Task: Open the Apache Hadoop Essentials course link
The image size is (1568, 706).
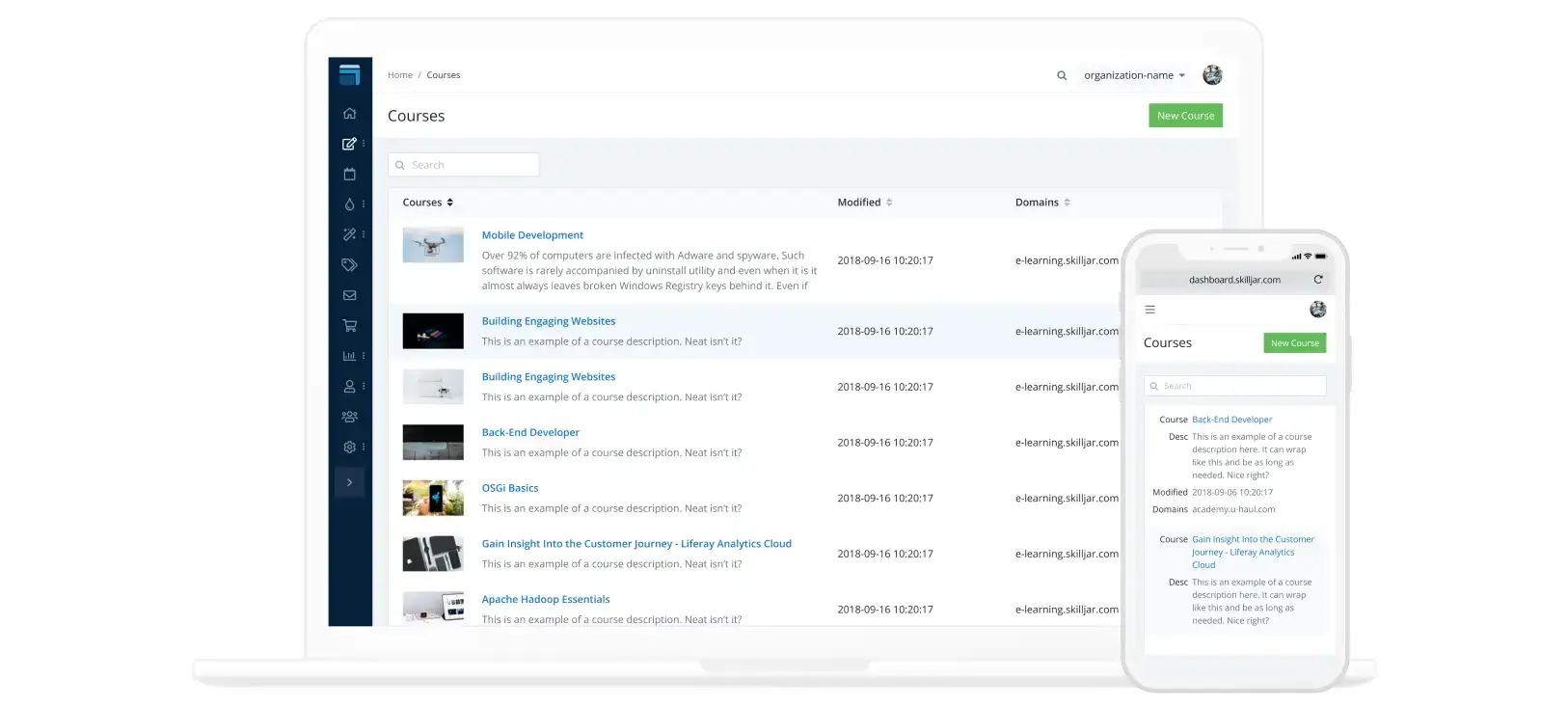Action: [546, 600]
